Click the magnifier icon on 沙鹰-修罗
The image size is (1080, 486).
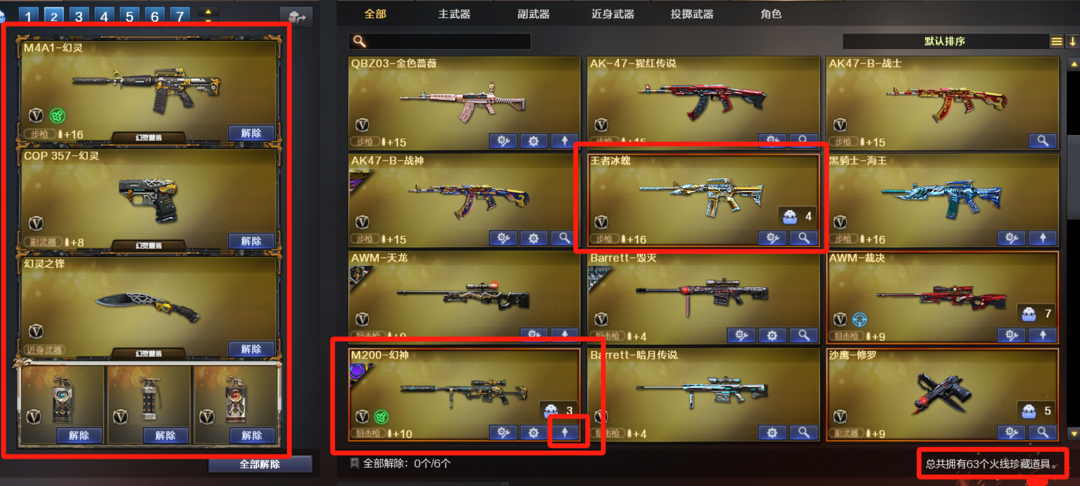coord(1043,432)
